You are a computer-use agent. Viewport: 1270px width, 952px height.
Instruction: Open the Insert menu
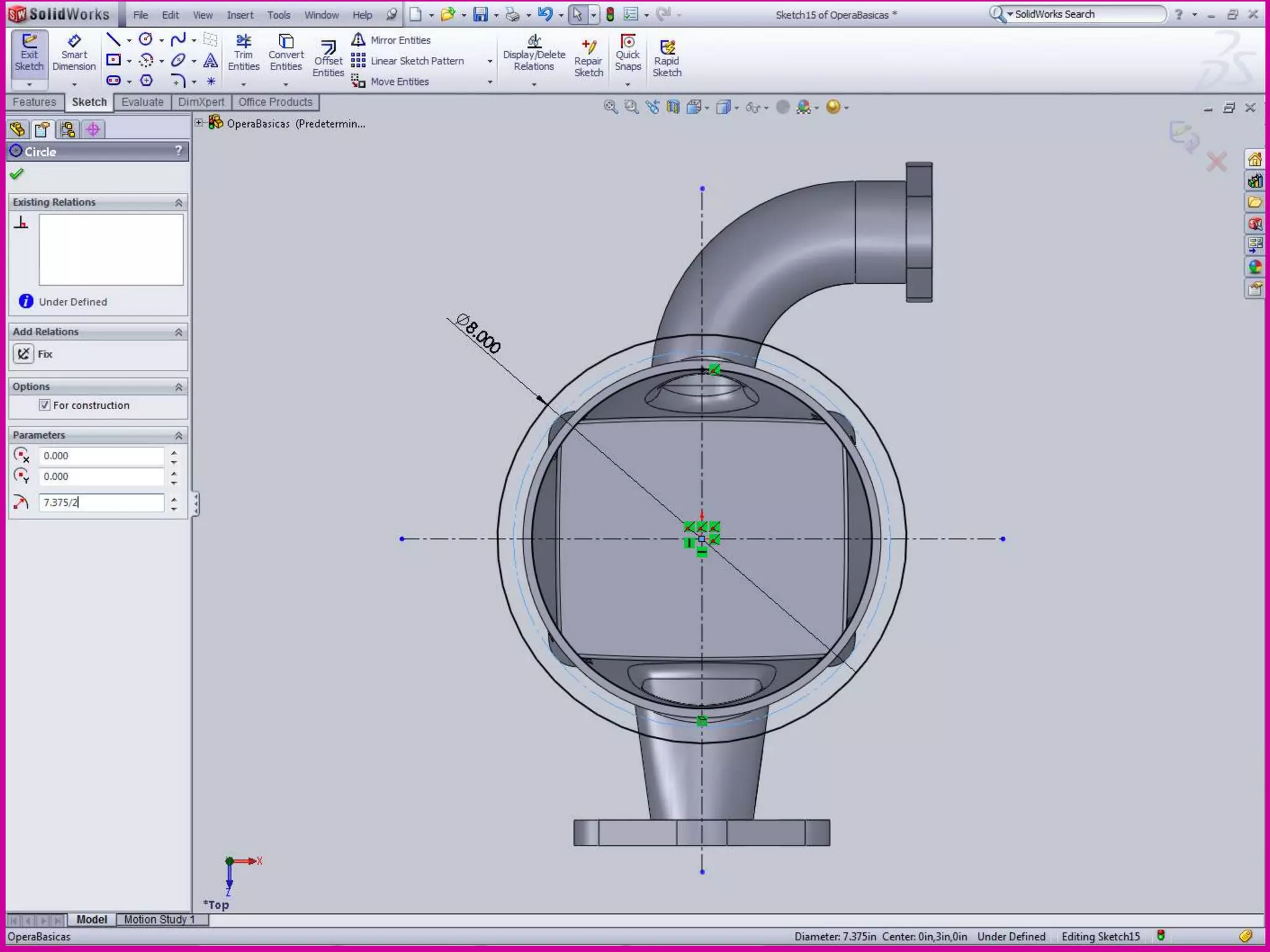pyautogui.click(x=239, y=15)
